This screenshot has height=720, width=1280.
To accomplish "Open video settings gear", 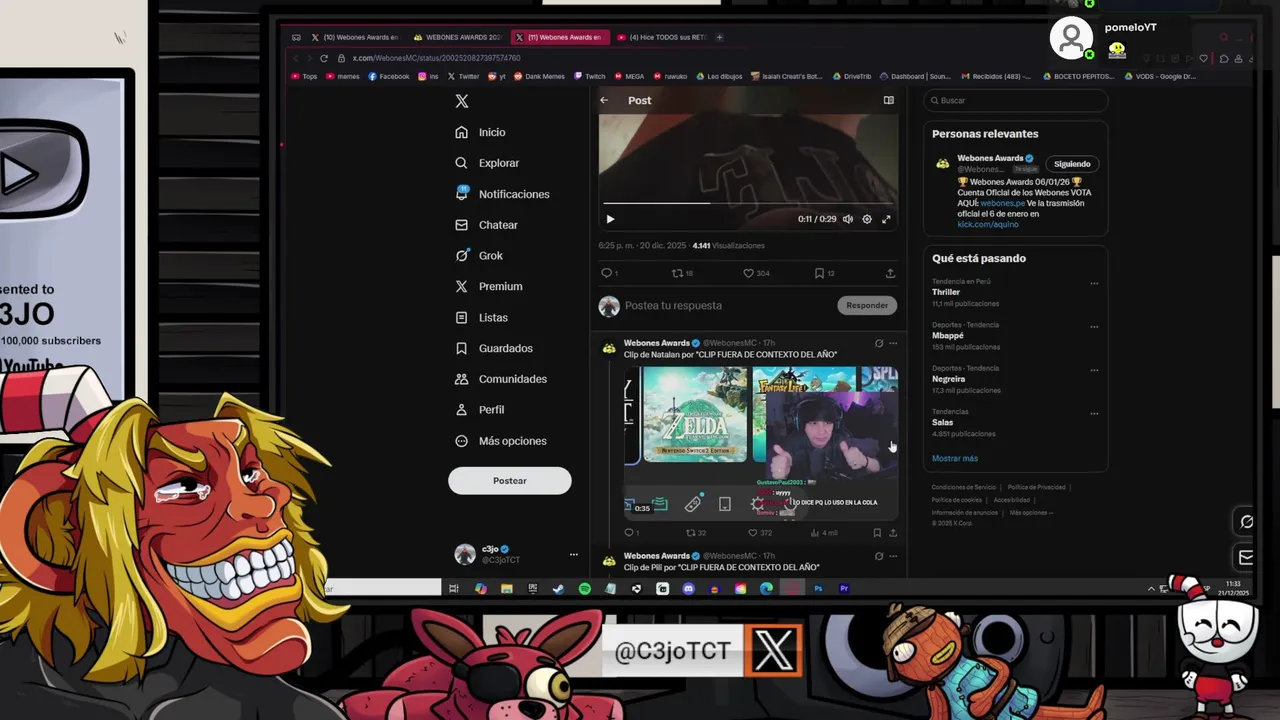I will click(x=867, y=219).
